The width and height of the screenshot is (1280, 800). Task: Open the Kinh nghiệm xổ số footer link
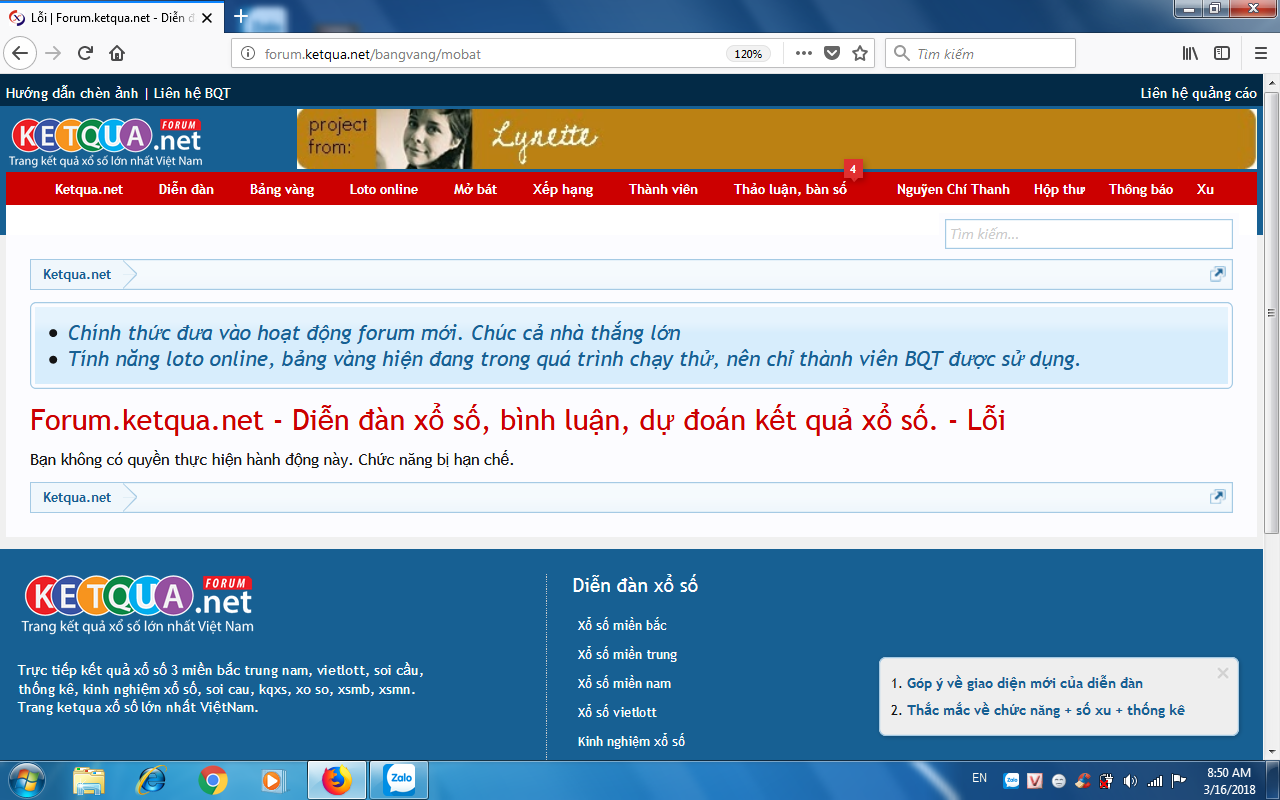point(631,741)
